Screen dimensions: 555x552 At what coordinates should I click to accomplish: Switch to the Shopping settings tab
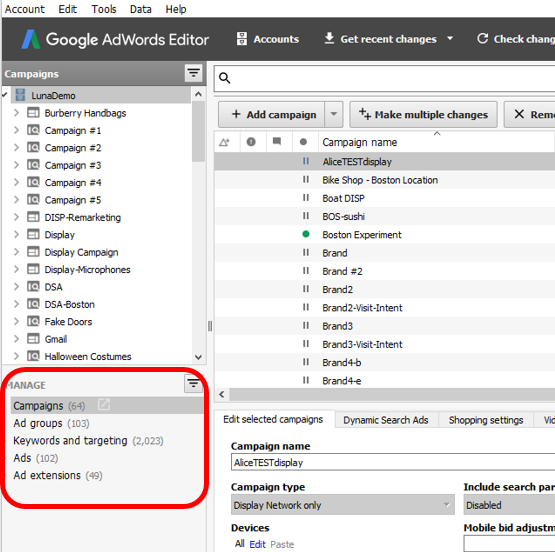pos(486,420)
